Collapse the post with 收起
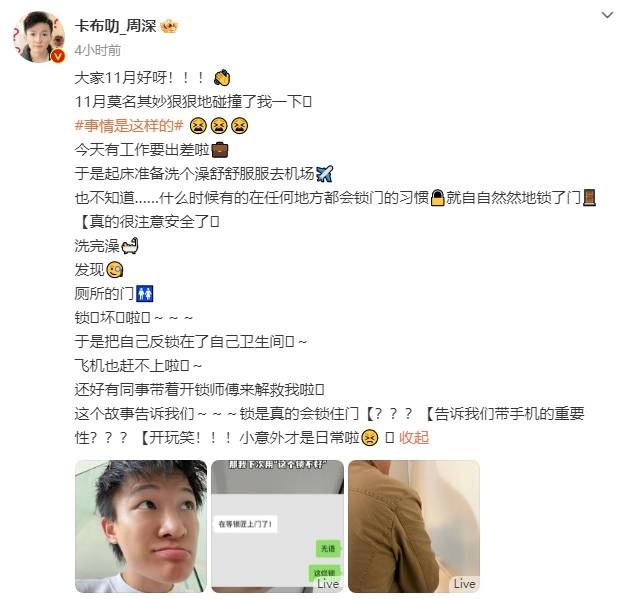 pyautogui.click(x=414, y=437)
